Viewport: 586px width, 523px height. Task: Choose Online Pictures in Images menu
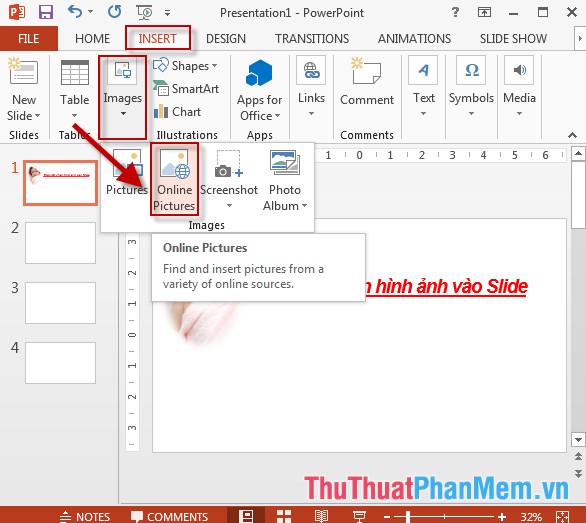174,179
